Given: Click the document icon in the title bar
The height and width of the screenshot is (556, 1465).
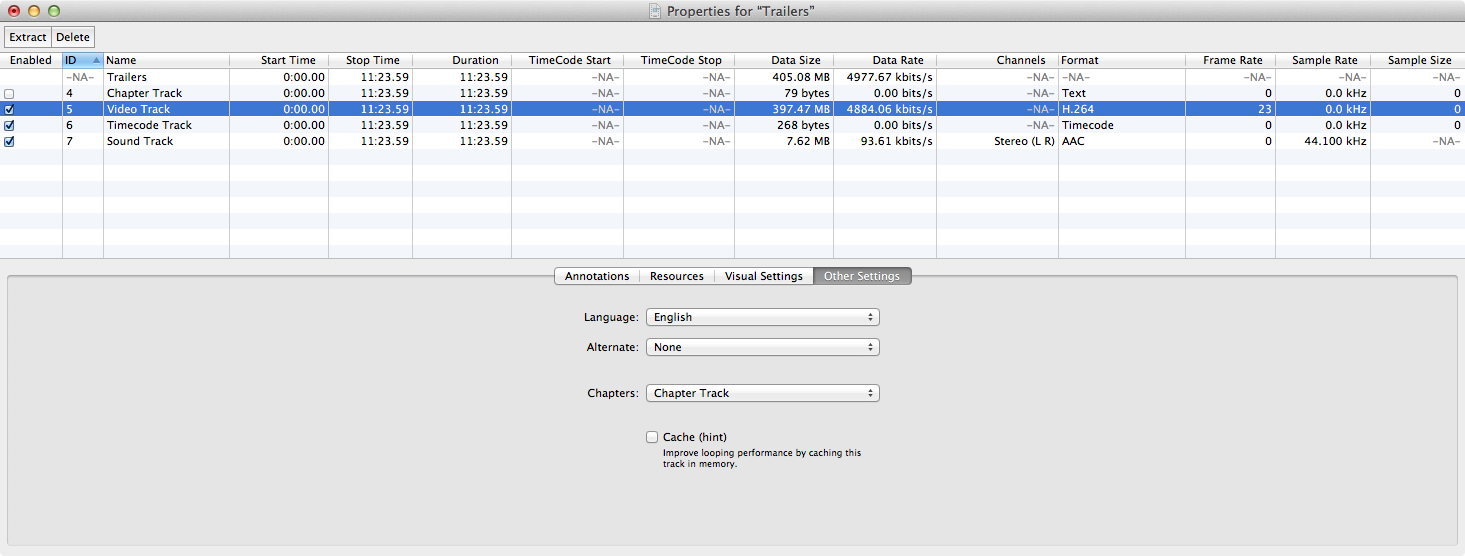Looking at the screenshot, I should pos(655,11).
